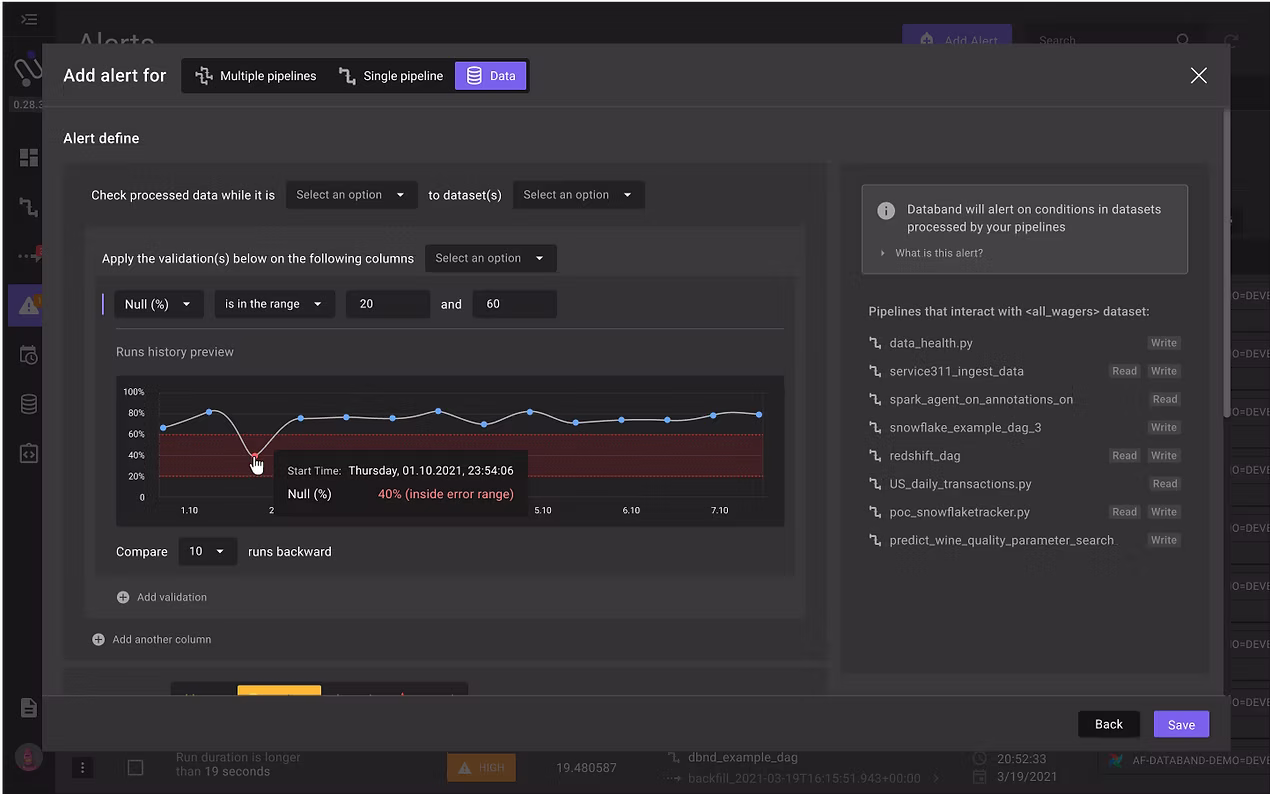This screenshot has width=1270, height=794.
Task: Click pipeline icon next to predict_wine_quality_parameter_search
Action: tap(875, 540)
